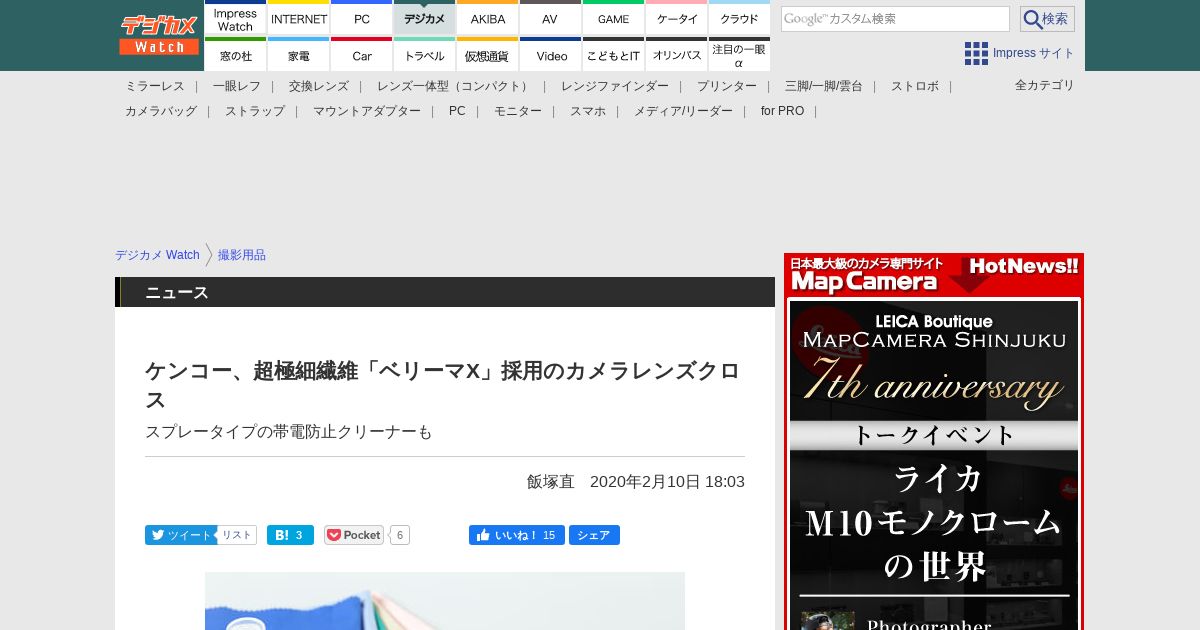
Task: Open the プリンター category
Action: (x=727, y=86)
